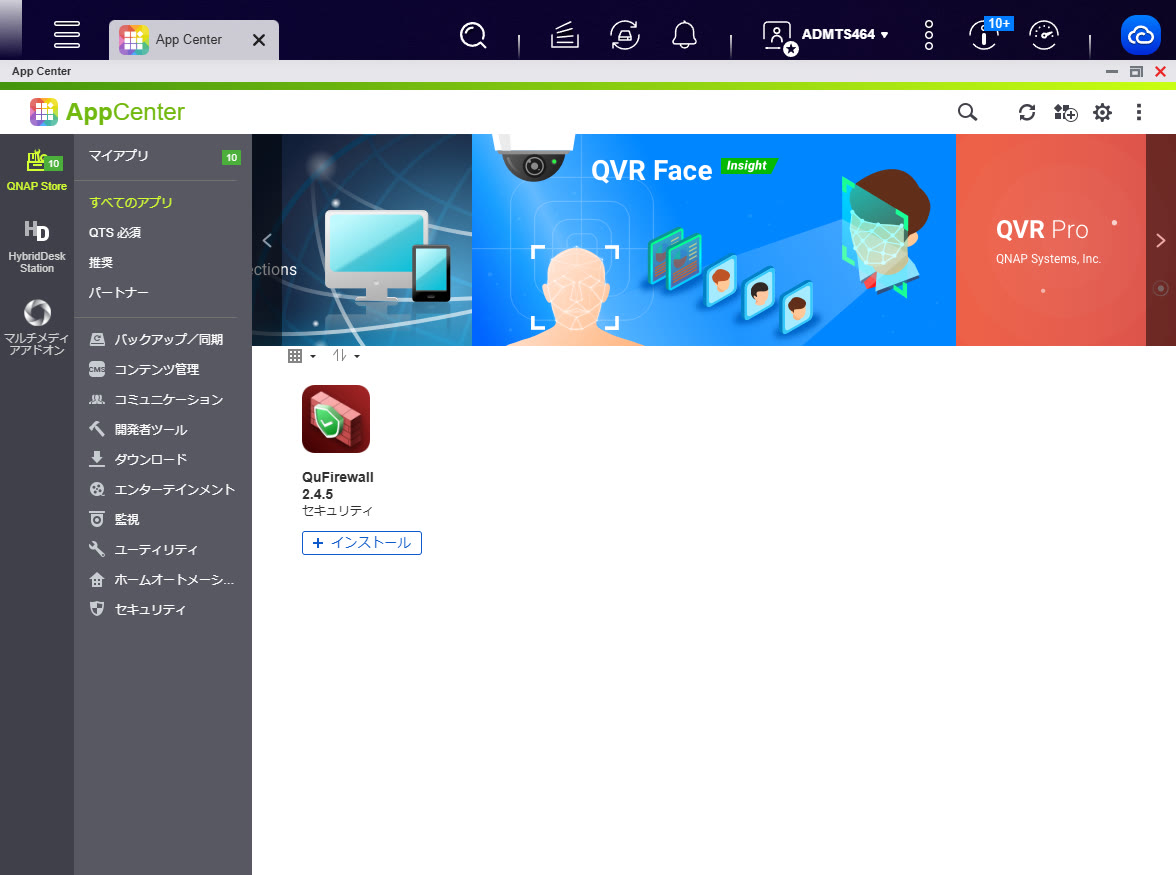The image size is (1176, 875).
Task: Close the App Center tab in the taskbar
Action: click(x=259, y=40)
